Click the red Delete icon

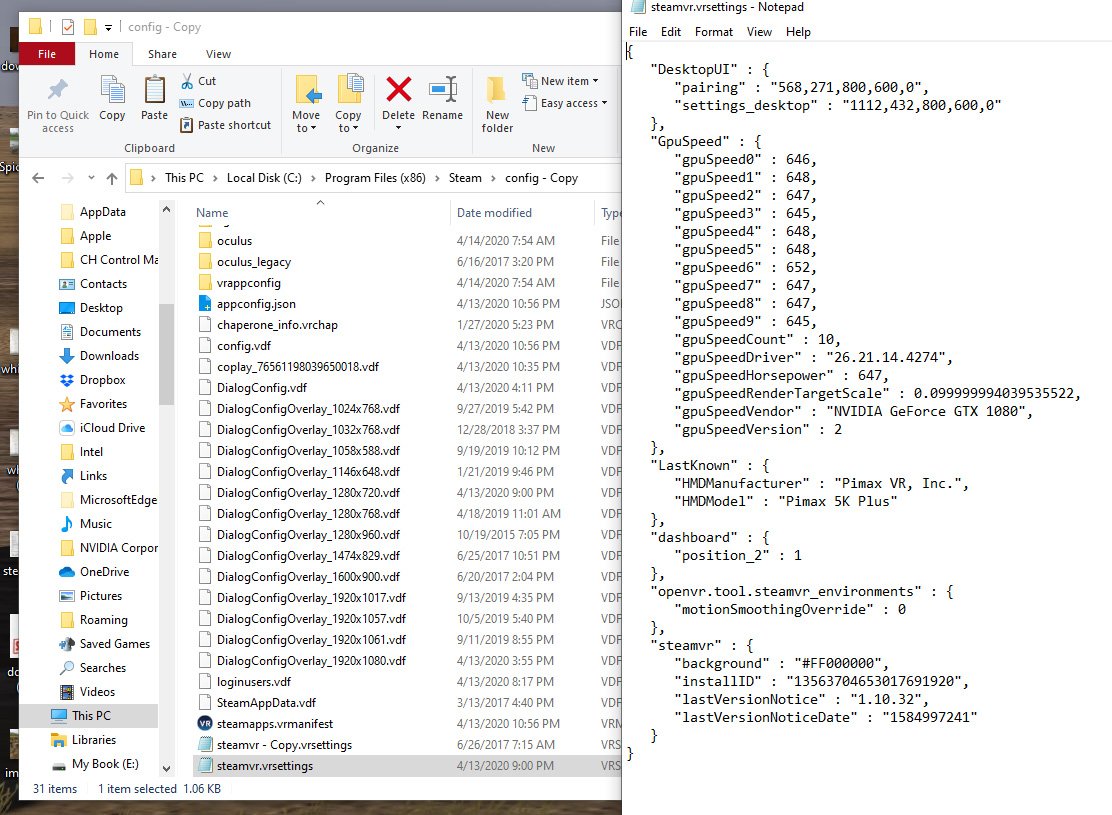pos(399,89)
